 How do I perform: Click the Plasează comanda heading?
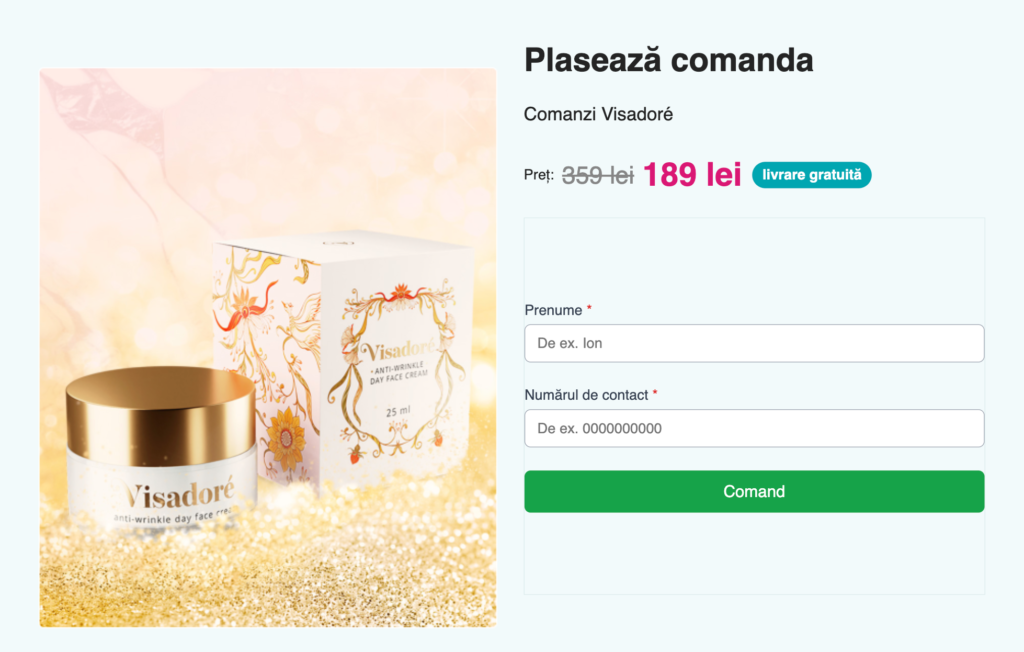click(x=669, y=60)
